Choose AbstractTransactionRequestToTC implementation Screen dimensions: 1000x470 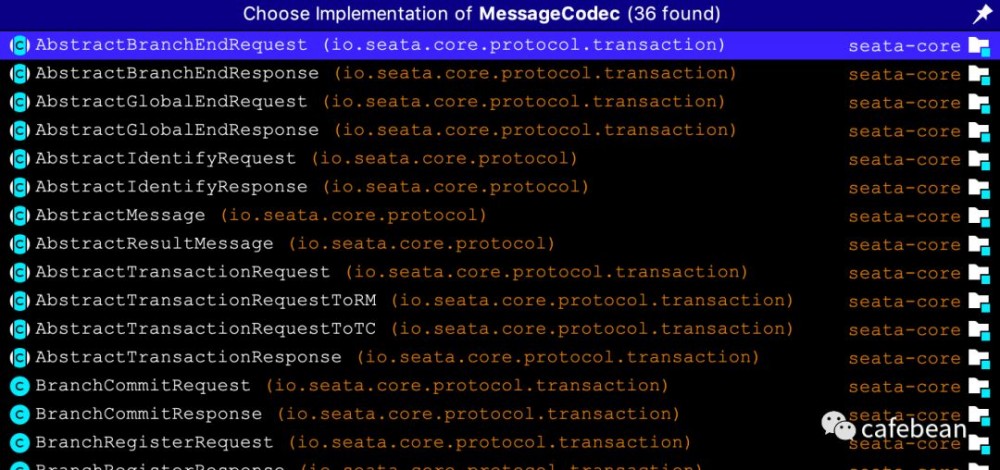click(x=205, y=329)
